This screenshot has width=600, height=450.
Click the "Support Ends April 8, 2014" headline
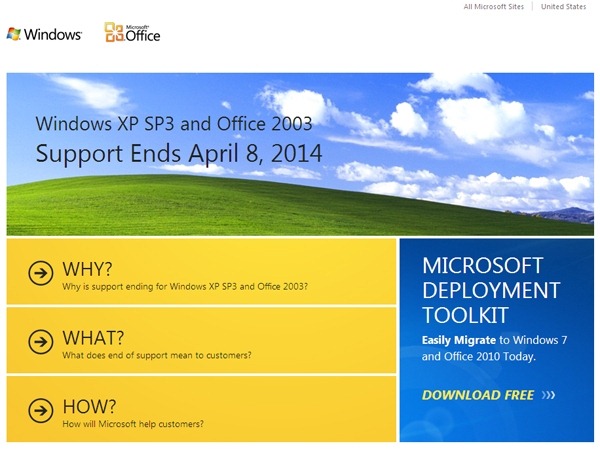[179, 154]
